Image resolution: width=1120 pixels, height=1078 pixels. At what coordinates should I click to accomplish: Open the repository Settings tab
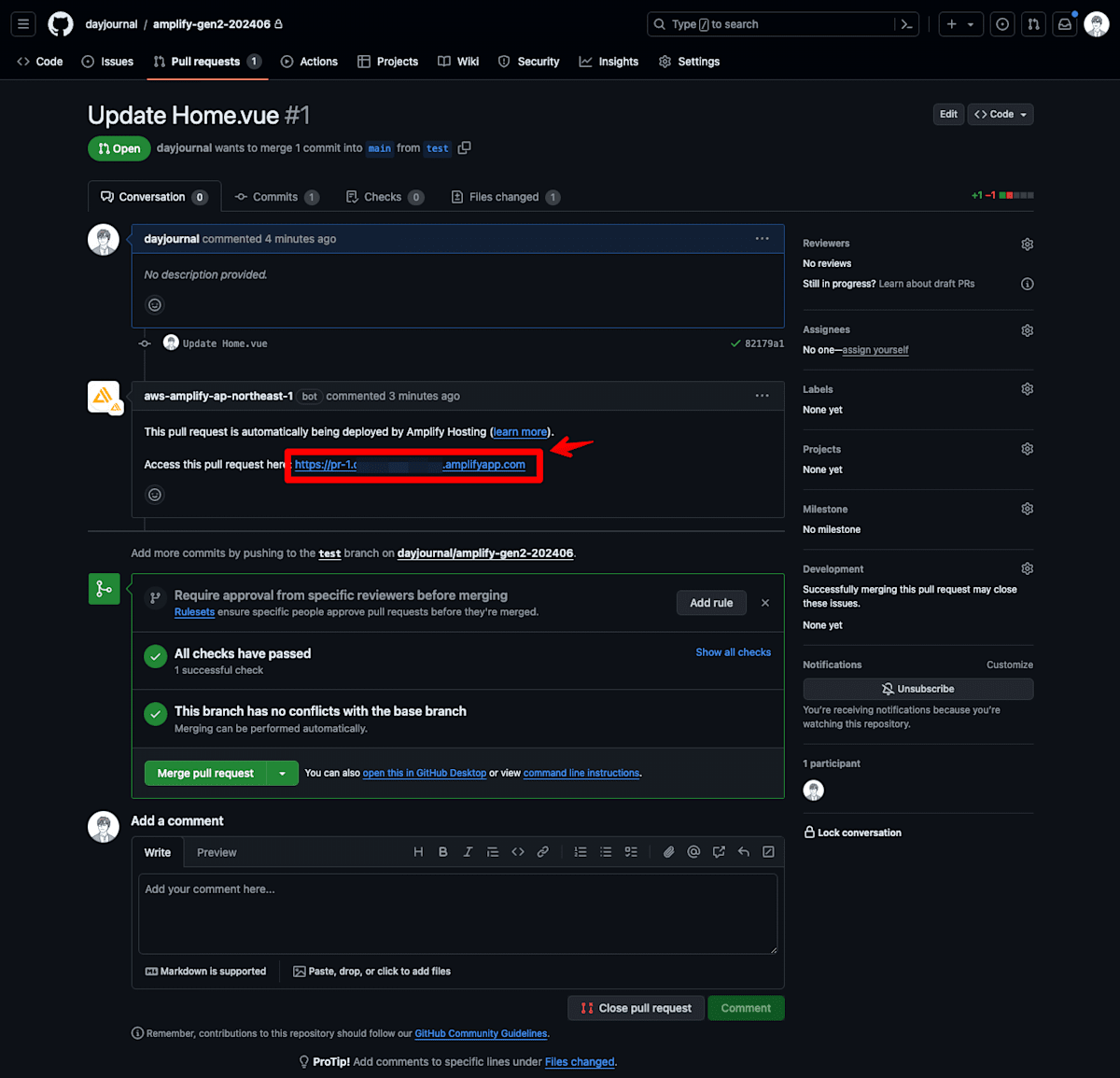click(x=689, y=62)
